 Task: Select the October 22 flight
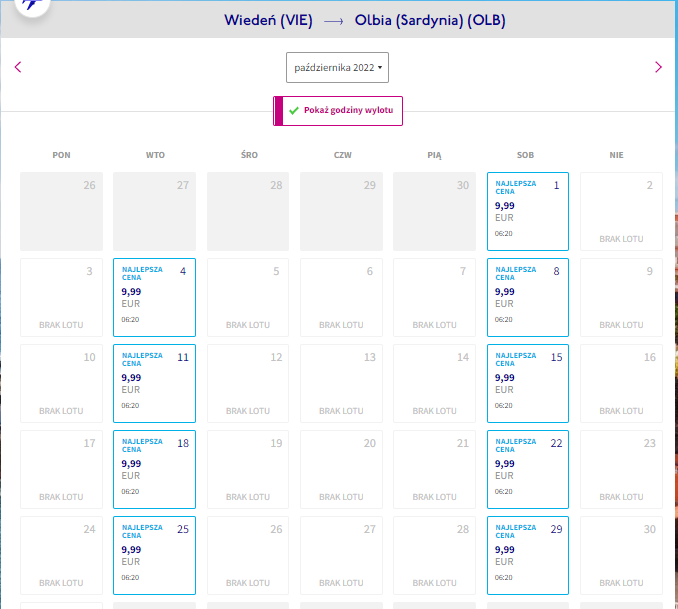[528, 470]
